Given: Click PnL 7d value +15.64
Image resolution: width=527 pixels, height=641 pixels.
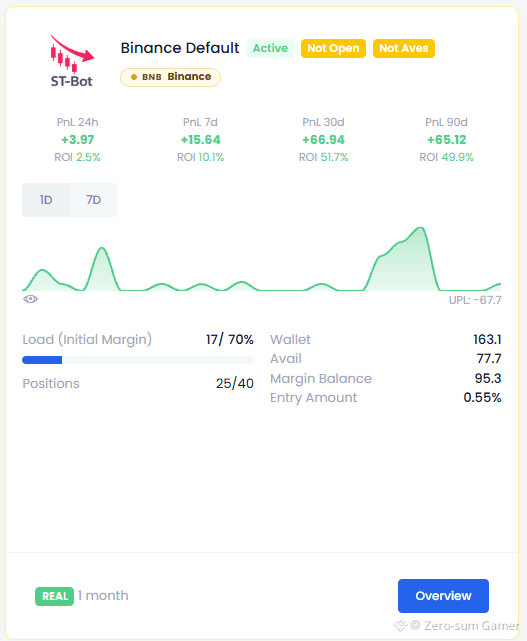Looking at the screenshot, I should 200,140.
